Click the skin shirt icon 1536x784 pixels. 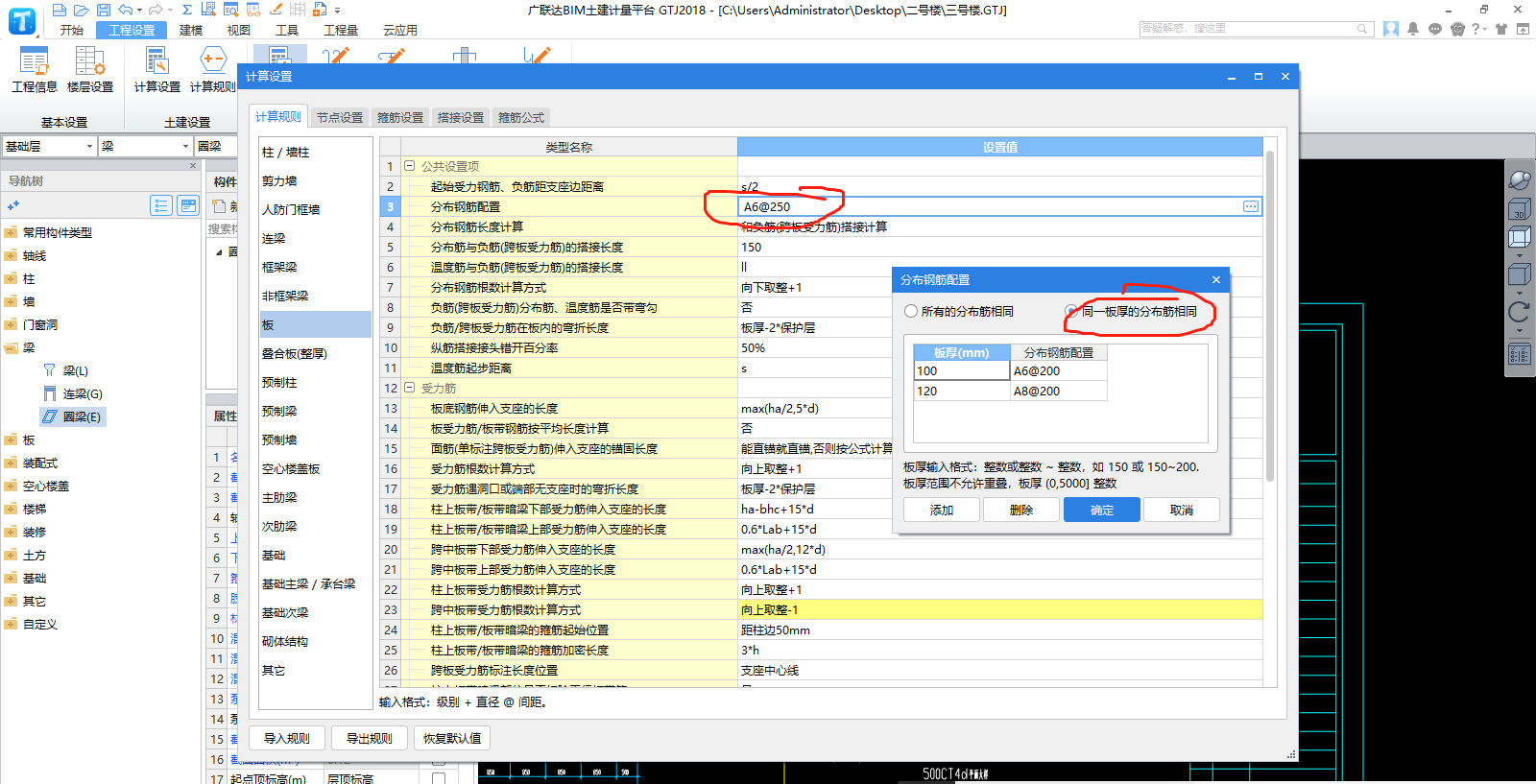[1501, 29]
